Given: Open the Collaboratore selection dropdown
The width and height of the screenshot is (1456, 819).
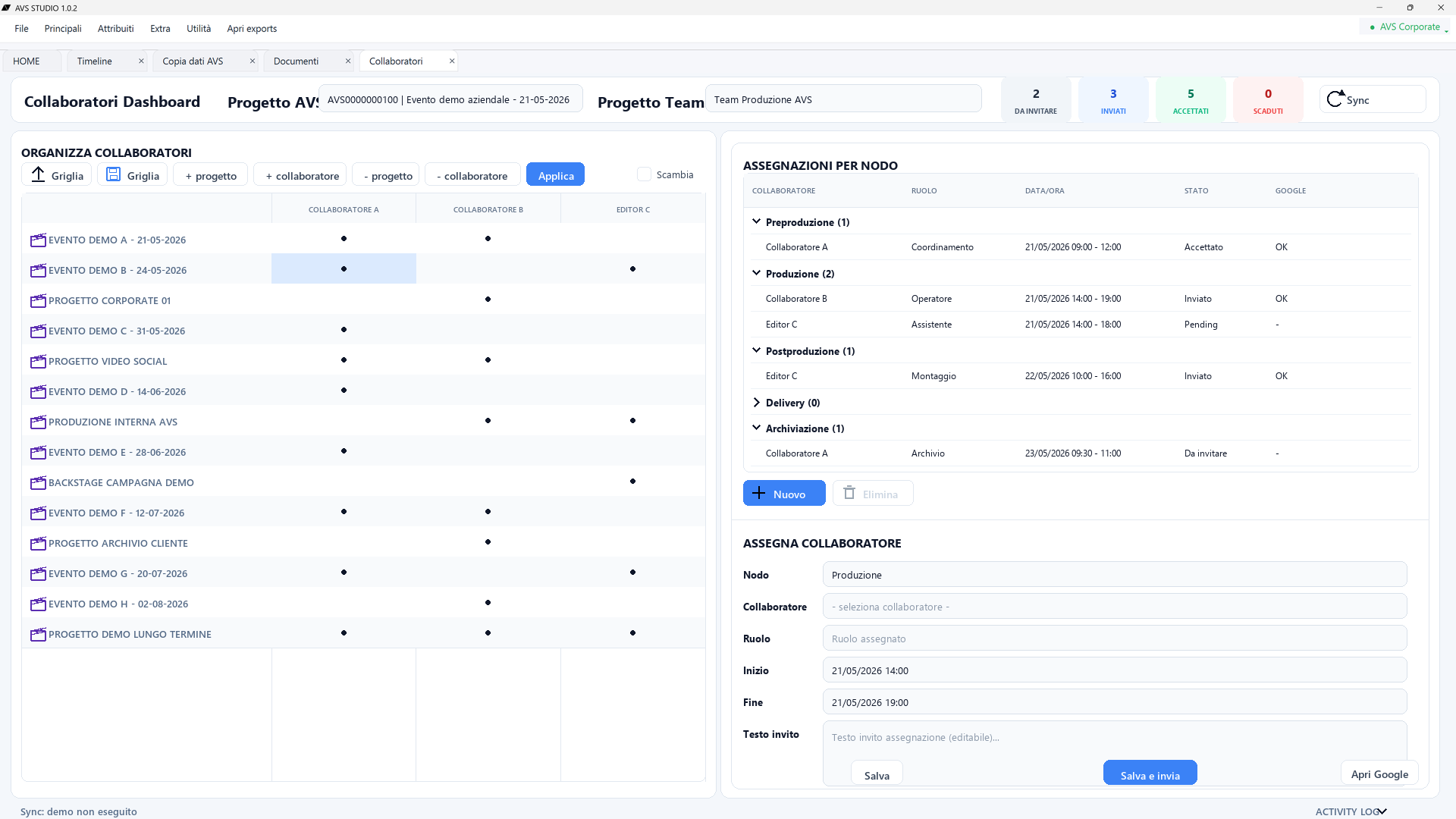Looking at the screenshot, I should 1115,607.
